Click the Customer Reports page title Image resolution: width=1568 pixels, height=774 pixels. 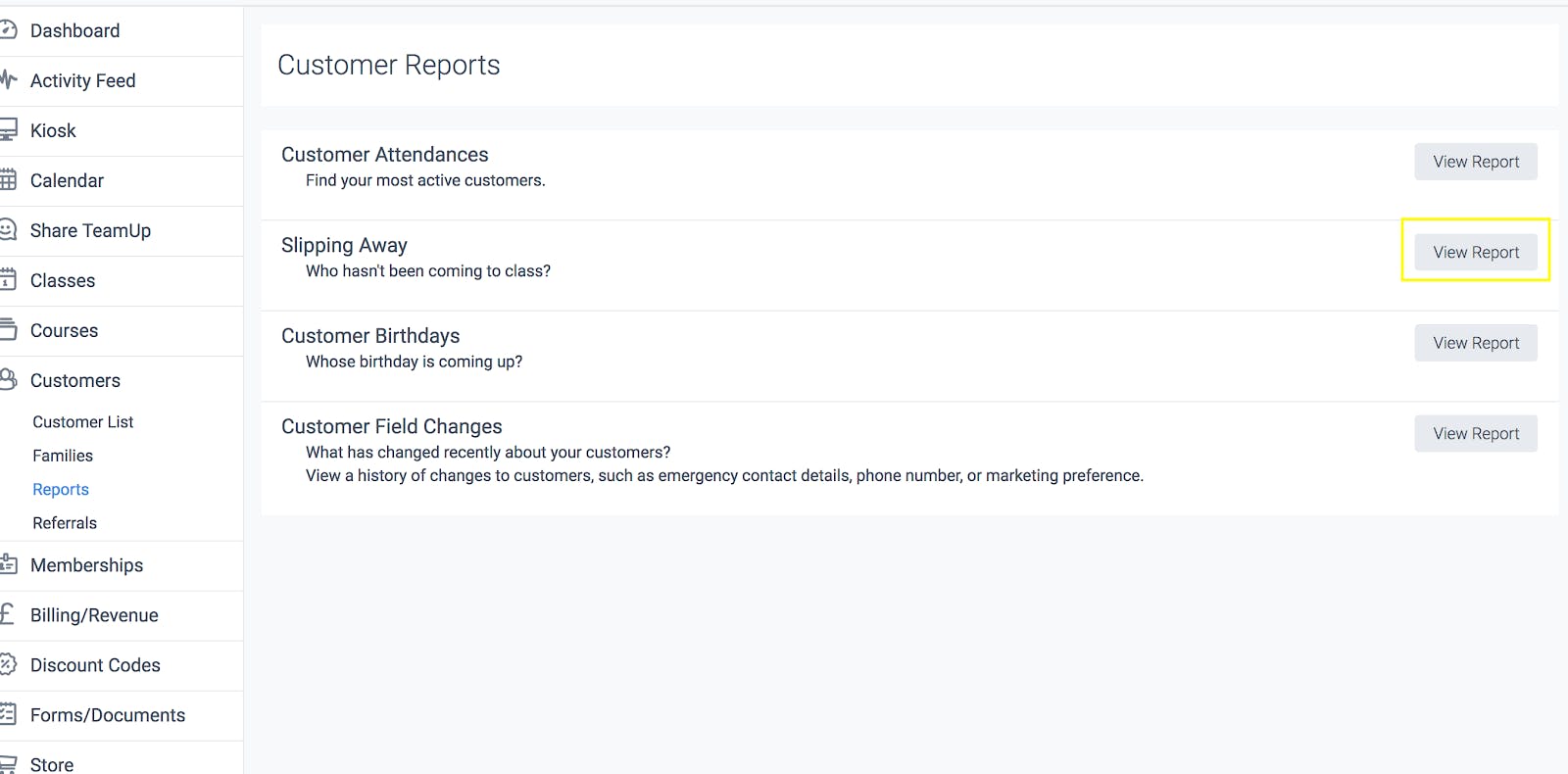[x=389, y=65]
